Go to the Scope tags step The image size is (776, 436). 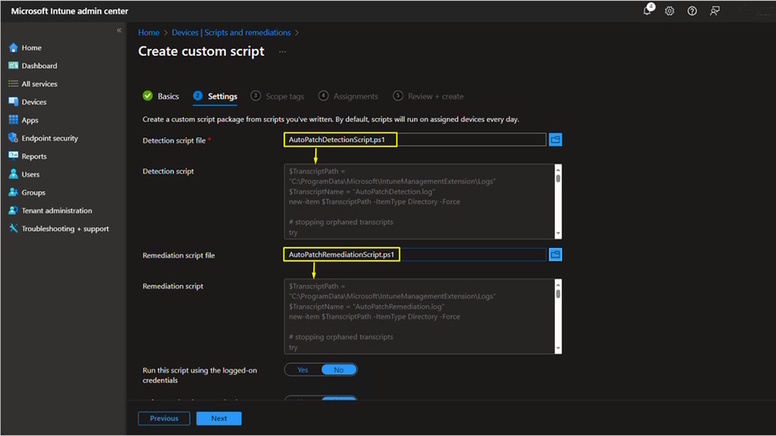(x=277, y=96)
